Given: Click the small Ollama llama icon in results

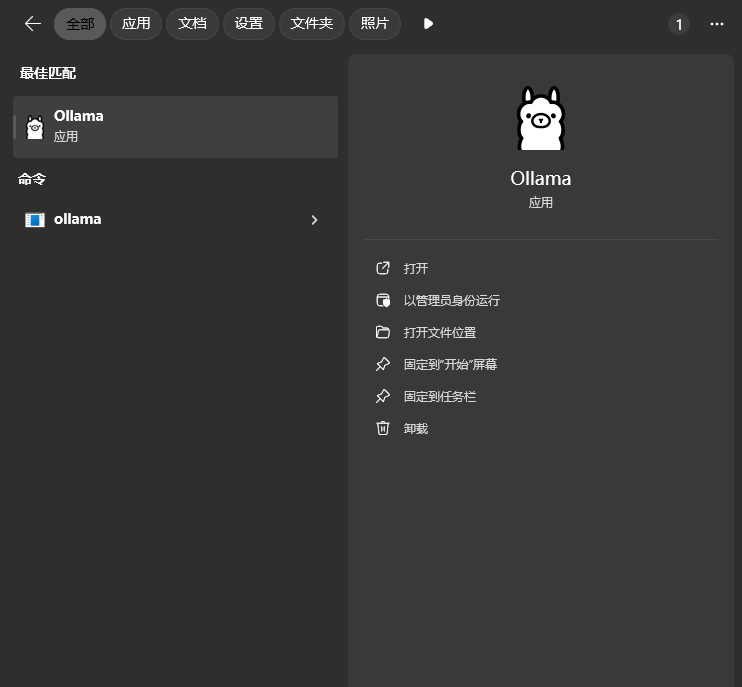Looking at the screenshot, I should click(x=35, y=127).
